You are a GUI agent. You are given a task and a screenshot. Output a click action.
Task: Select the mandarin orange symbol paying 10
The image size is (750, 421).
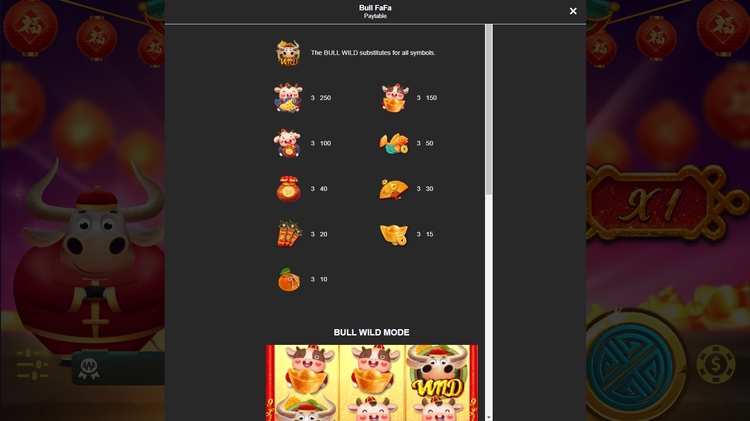(x=289, y=279)
